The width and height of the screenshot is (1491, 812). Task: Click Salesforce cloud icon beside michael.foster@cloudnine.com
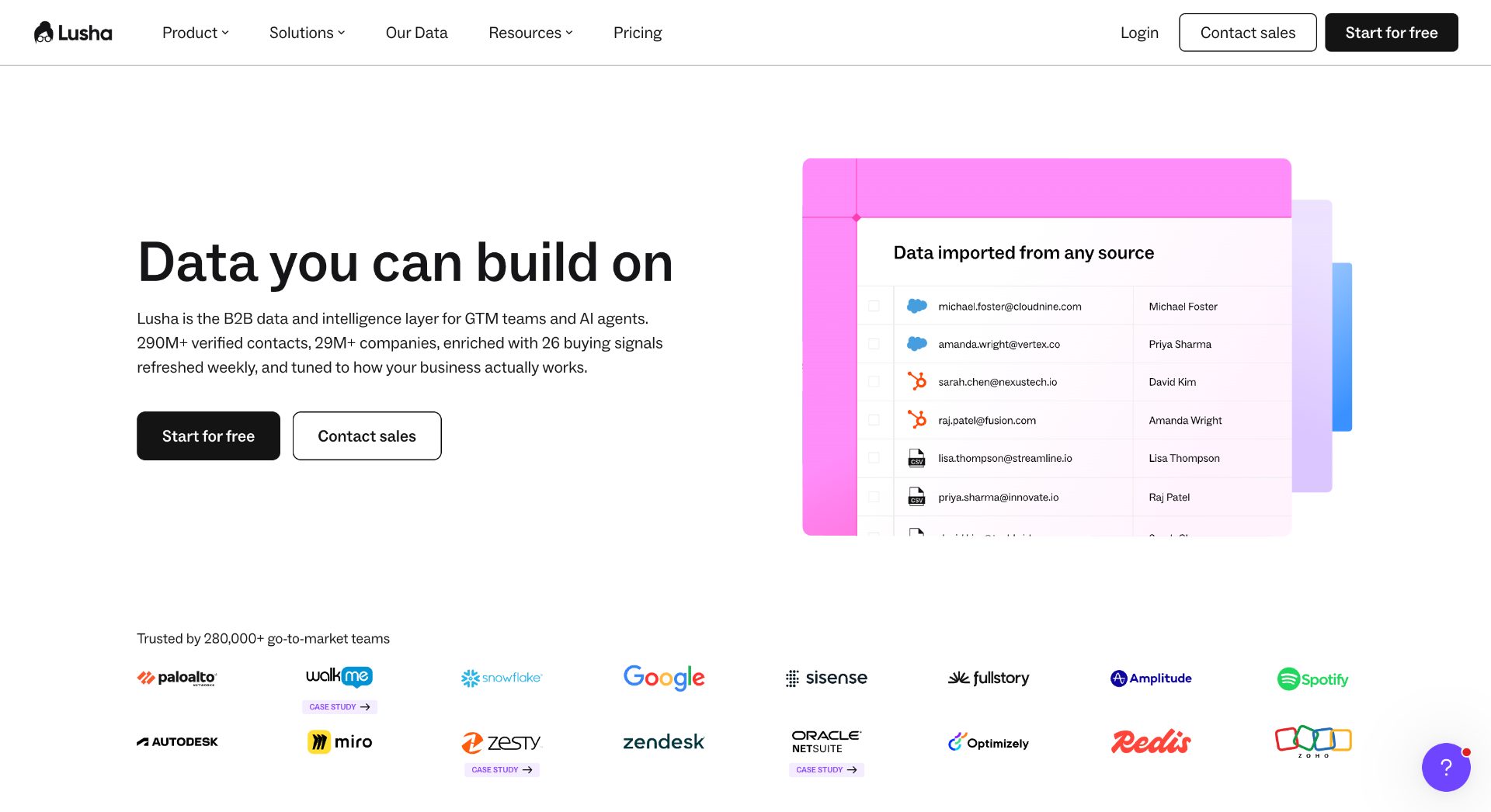click(917, 306)
